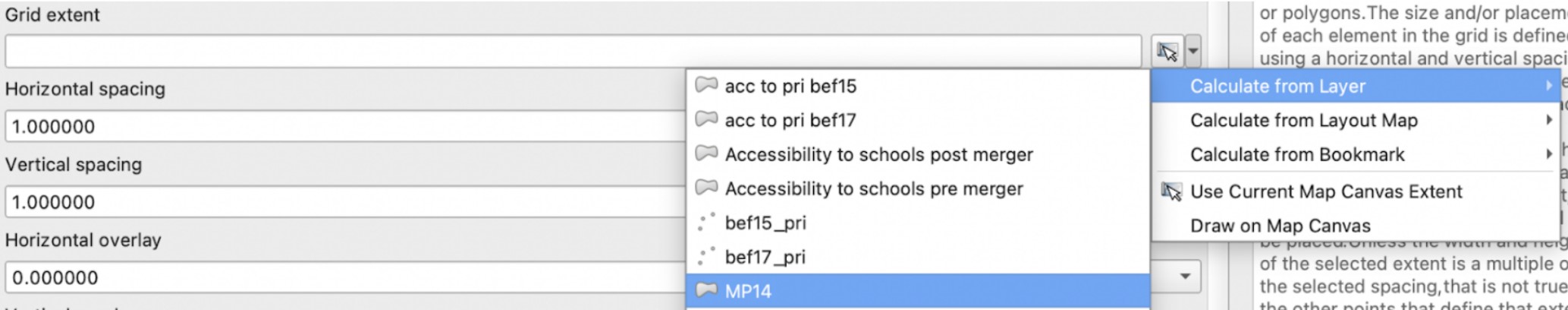
Task: Open the Calculate from Layout Map submenu
Action: pos(1303,120)
